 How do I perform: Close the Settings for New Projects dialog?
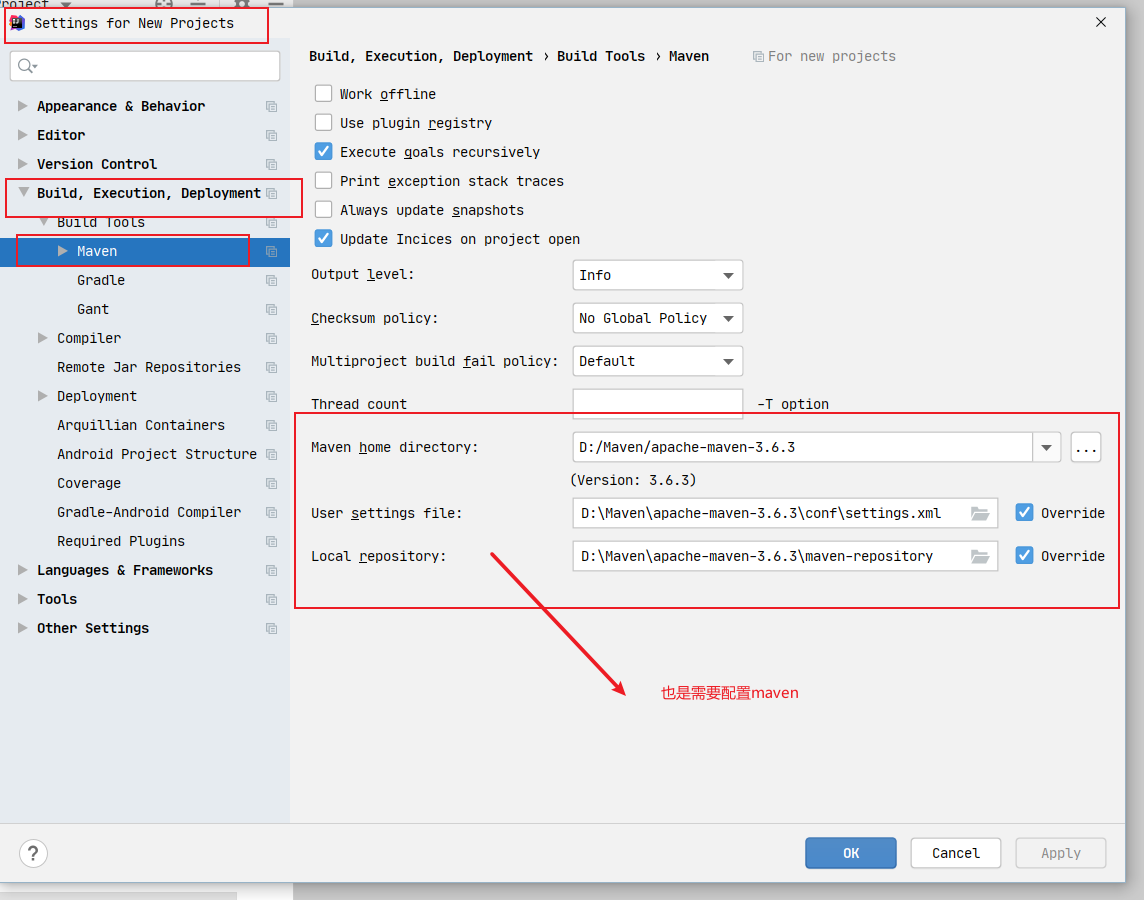click(1101, 23)
